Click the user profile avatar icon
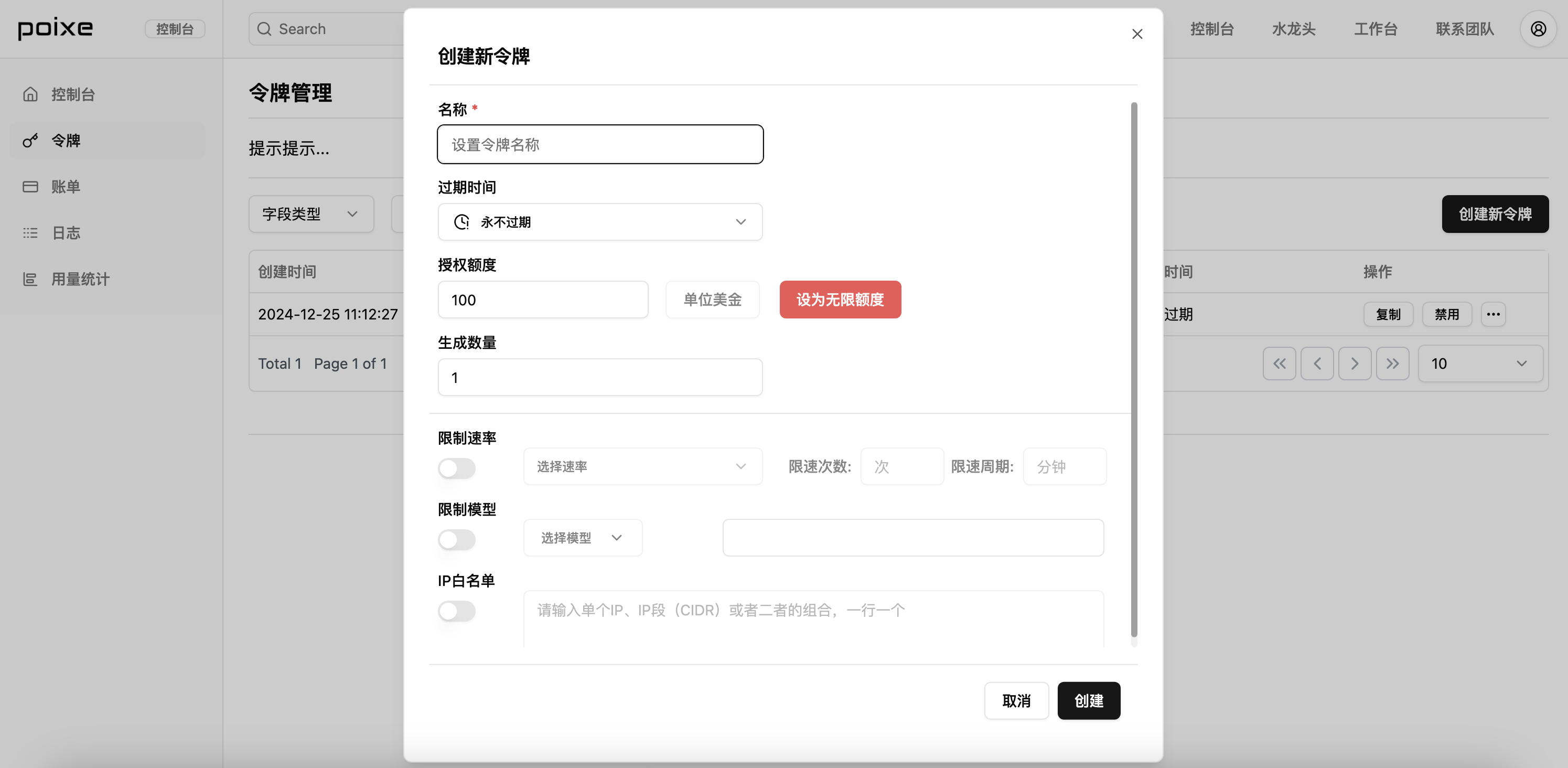This screenshot has height=768, width=1568. click(x=1538, y=29)
